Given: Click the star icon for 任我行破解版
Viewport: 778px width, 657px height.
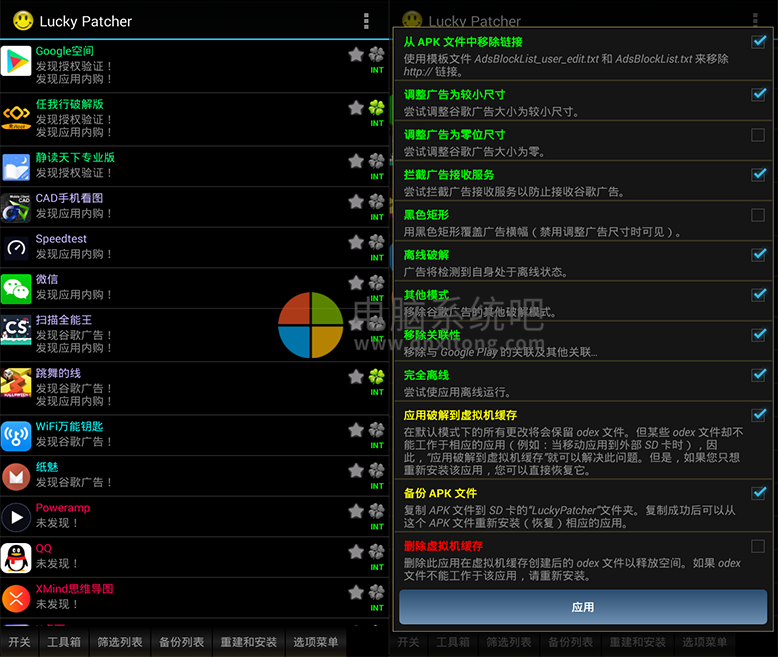Looking at the screenshot, I should coord(356,108).
